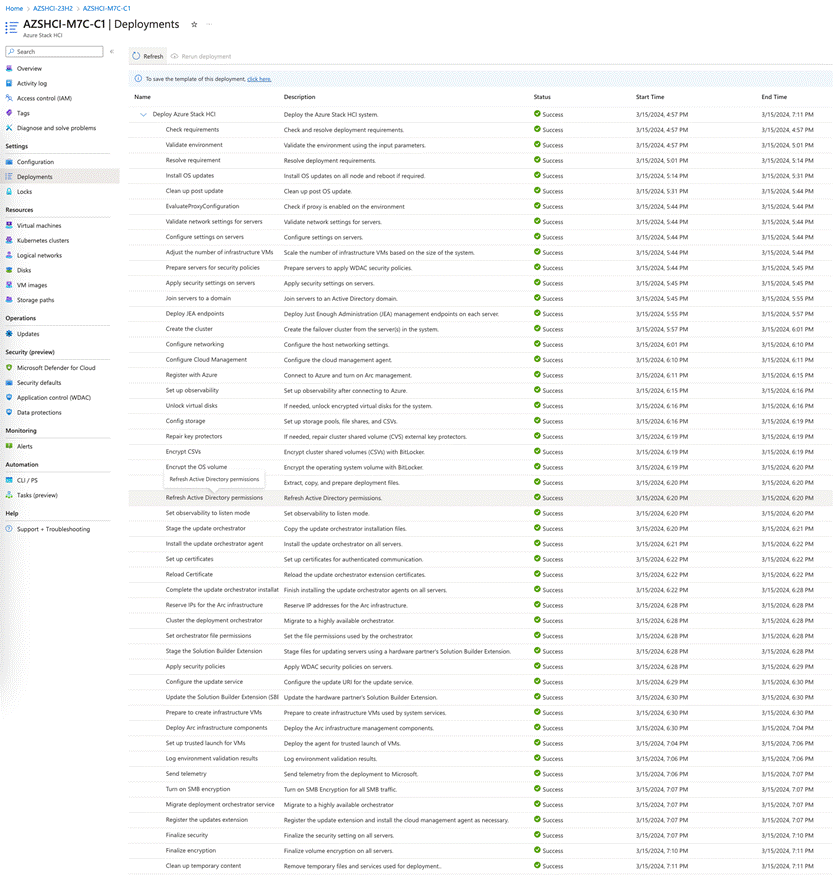Click the favorite star next to Deployments title
Image resolution: width=833 pixels, height=885 pixels.
pyautogui.click(x=193, y=25)
